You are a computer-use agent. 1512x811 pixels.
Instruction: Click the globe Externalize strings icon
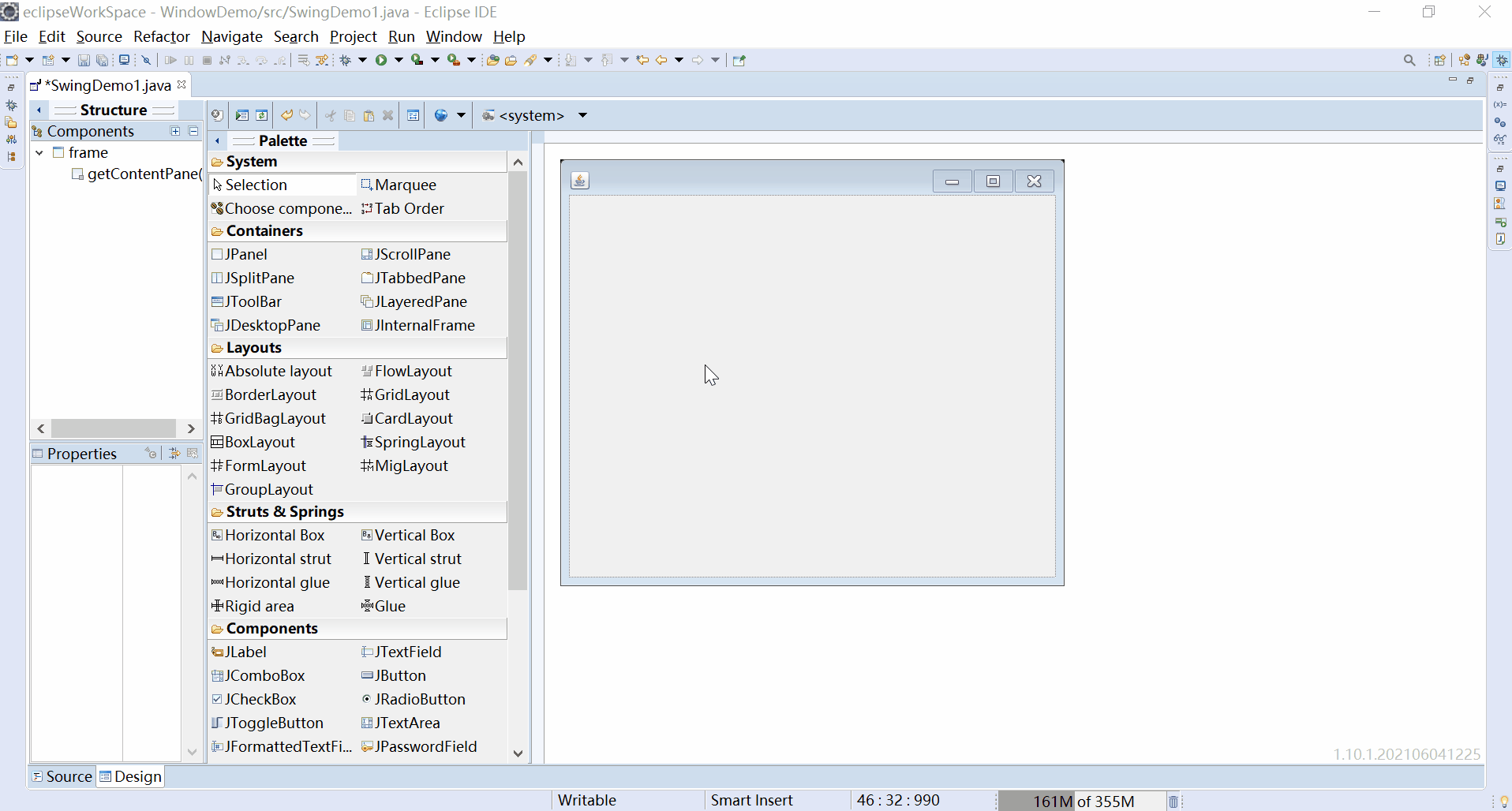point(441,115)
